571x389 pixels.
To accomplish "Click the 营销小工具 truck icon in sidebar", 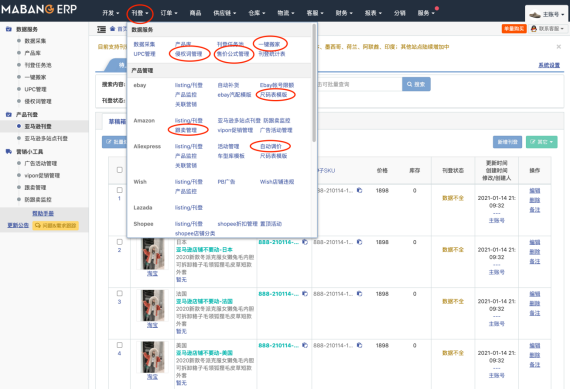I will 9,152.
